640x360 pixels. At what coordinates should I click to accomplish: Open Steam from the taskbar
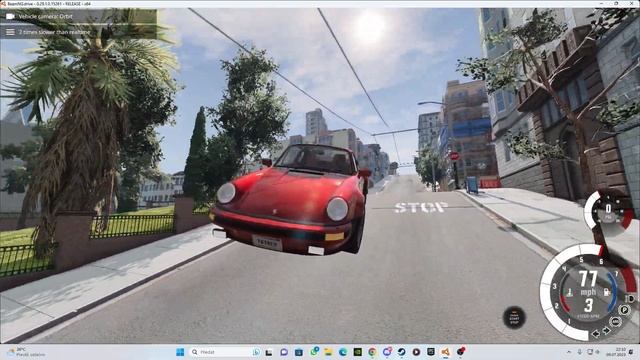click(402, 352)
